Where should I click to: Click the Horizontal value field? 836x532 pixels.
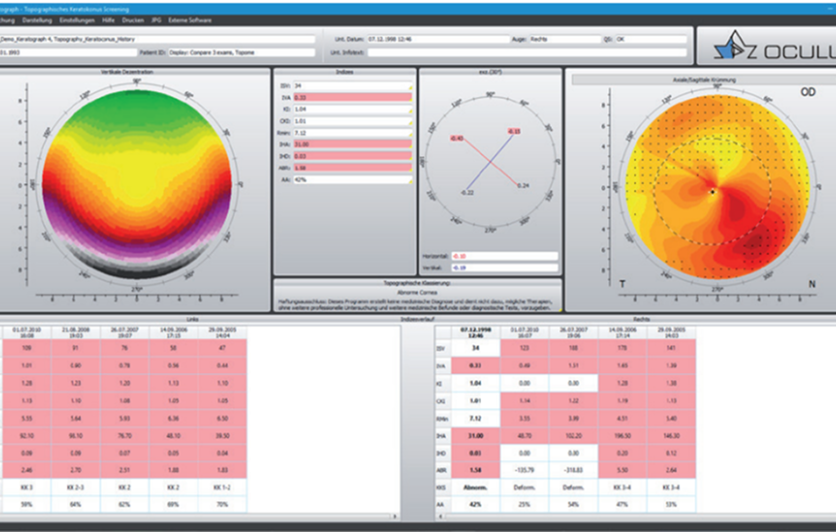(504, 256)
